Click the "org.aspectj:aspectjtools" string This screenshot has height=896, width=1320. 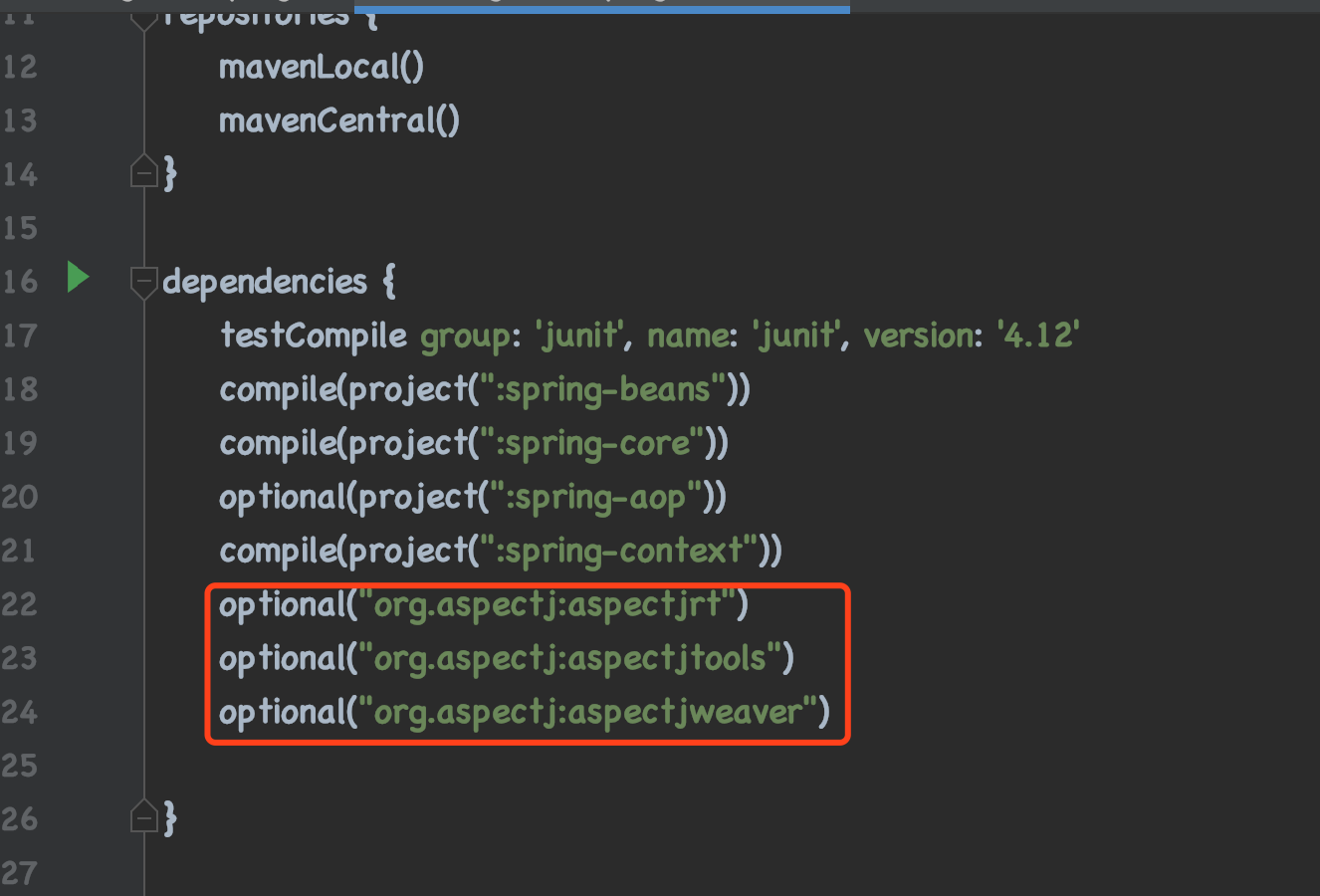(x=569, y=659)
